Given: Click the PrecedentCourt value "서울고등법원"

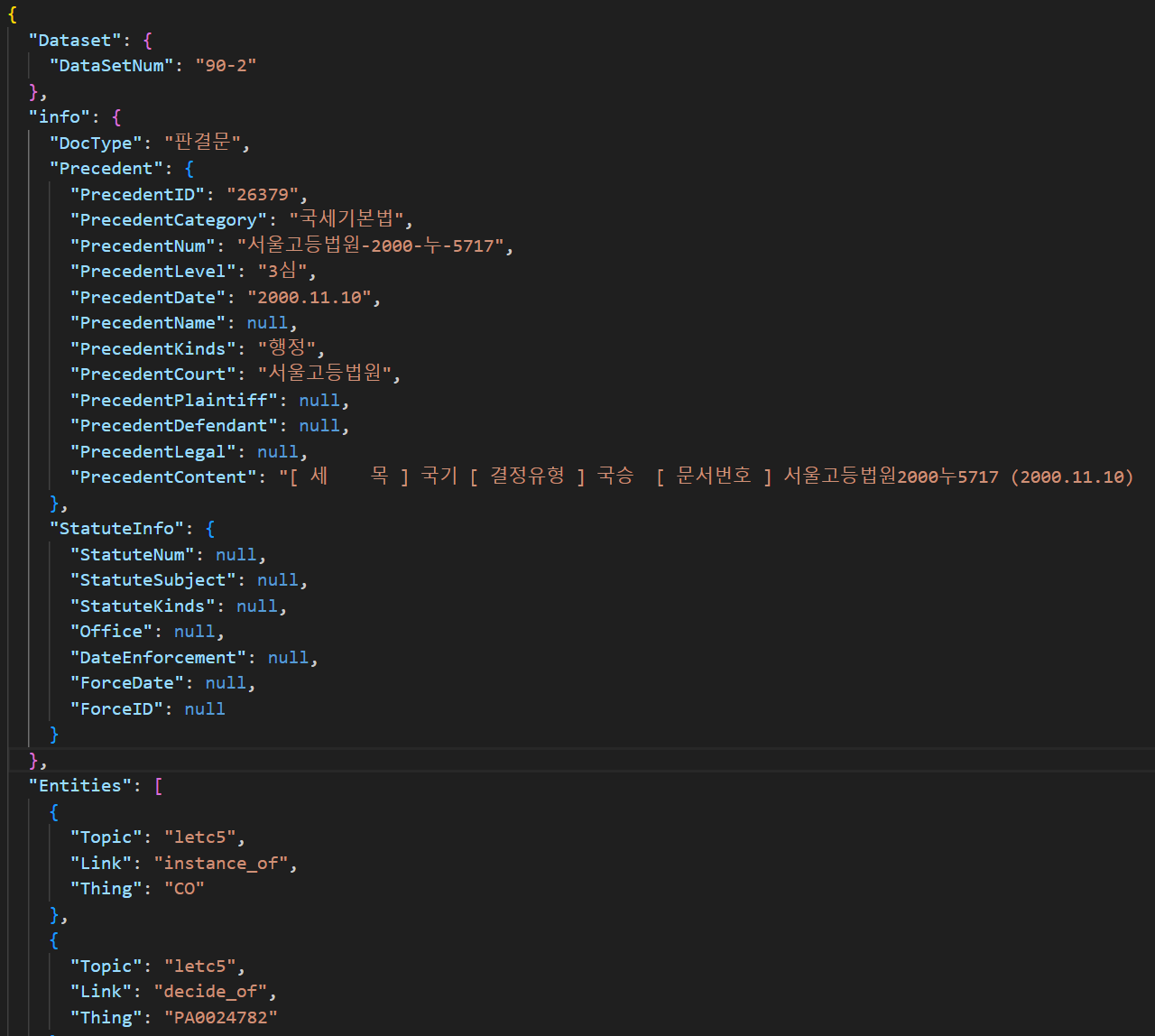Looking at the screenshot, I should (x=325, y=375).
